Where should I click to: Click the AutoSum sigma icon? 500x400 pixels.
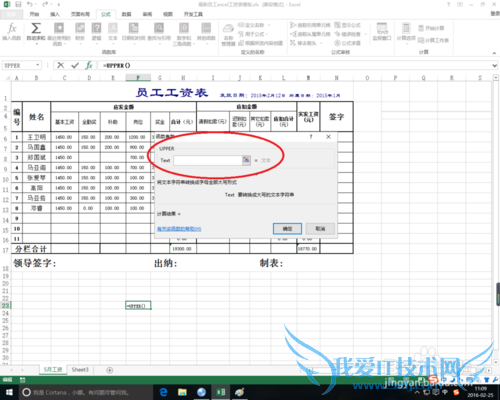[36, 28]
